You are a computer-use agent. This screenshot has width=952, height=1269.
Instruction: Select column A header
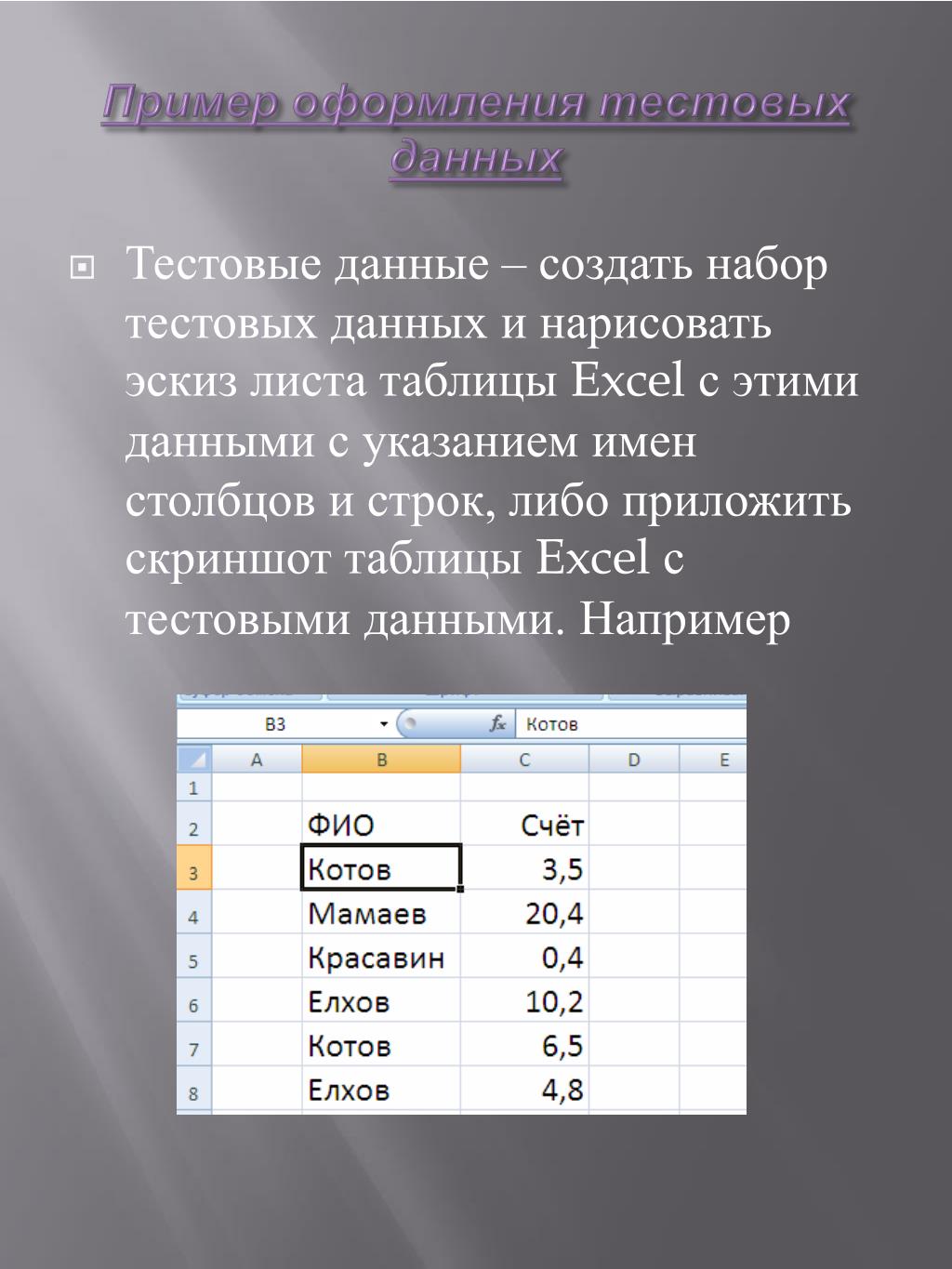coord(258,760)
